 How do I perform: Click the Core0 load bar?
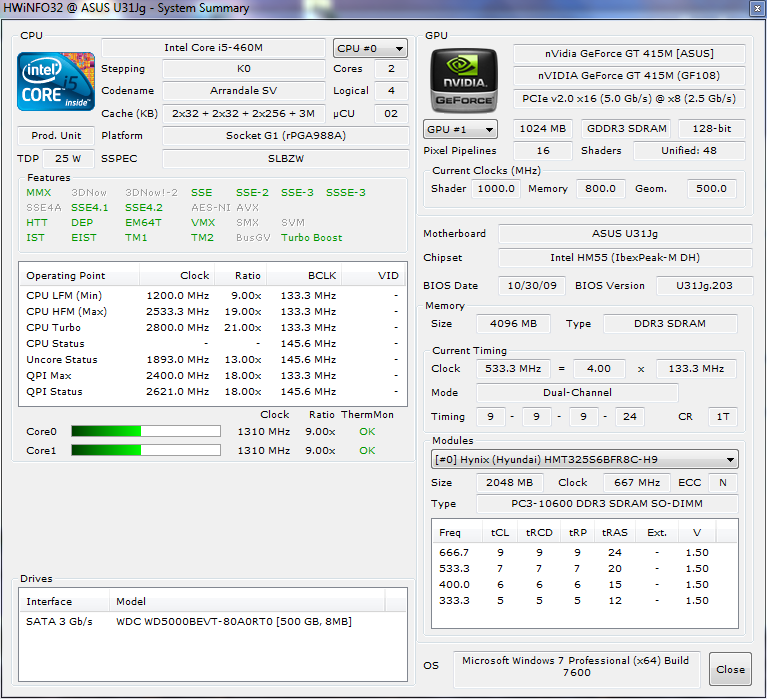tap(146, 431)
